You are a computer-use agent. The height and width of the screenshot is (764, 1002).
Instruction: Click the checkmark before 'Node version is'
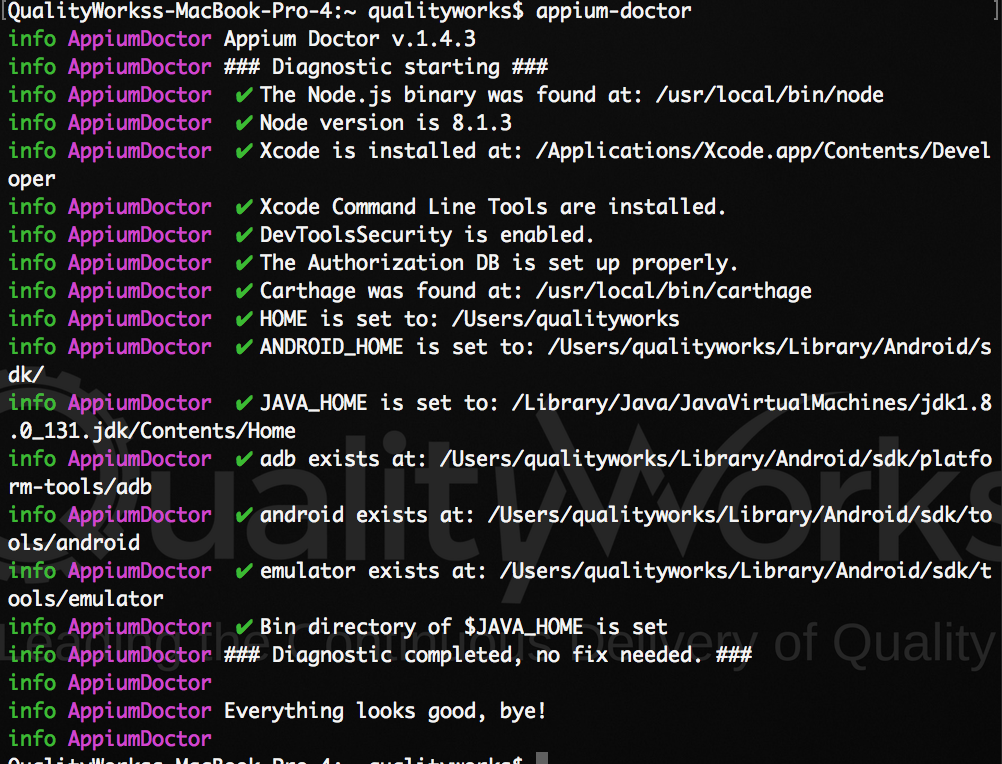coord(243,123)
